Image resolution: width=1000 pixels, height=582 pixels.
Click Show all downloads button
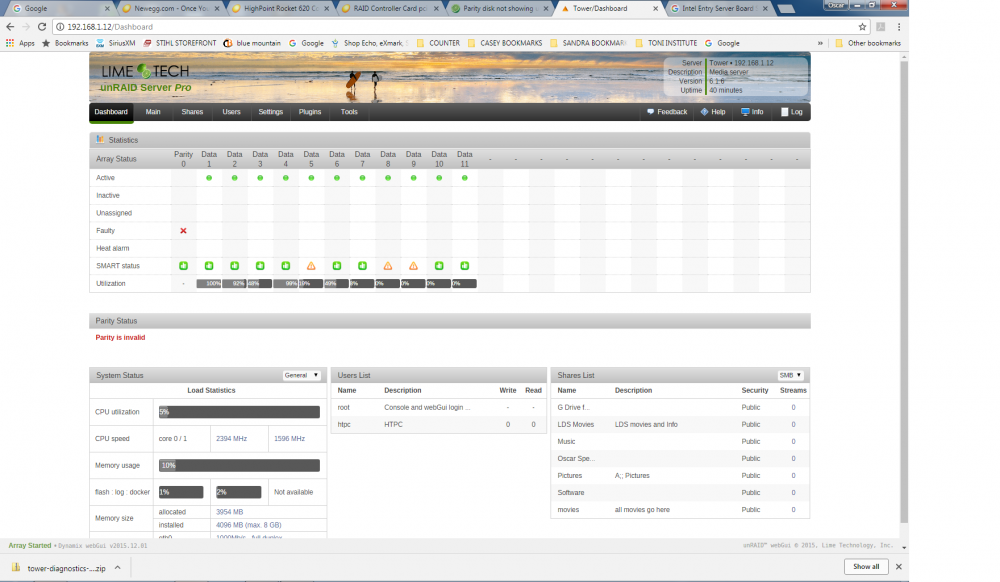865,567
